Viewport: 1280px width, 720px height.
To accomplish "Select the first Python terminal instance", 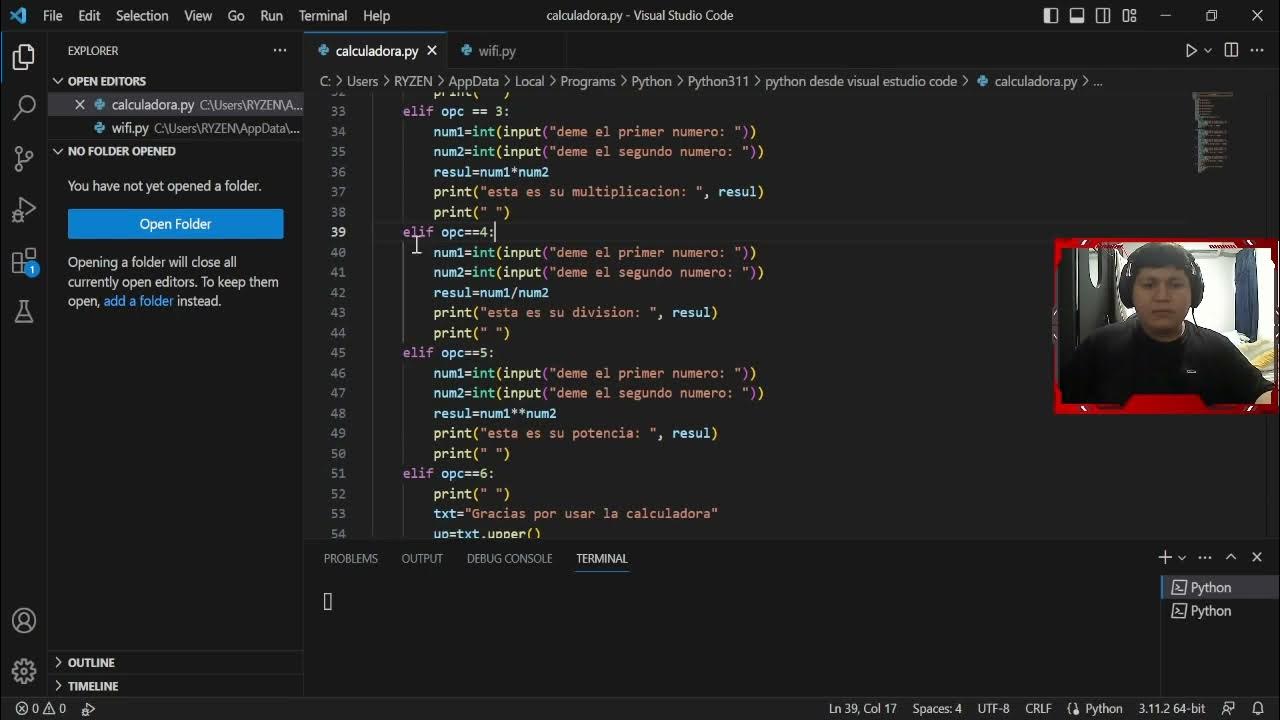I will tap(1220, 587).
